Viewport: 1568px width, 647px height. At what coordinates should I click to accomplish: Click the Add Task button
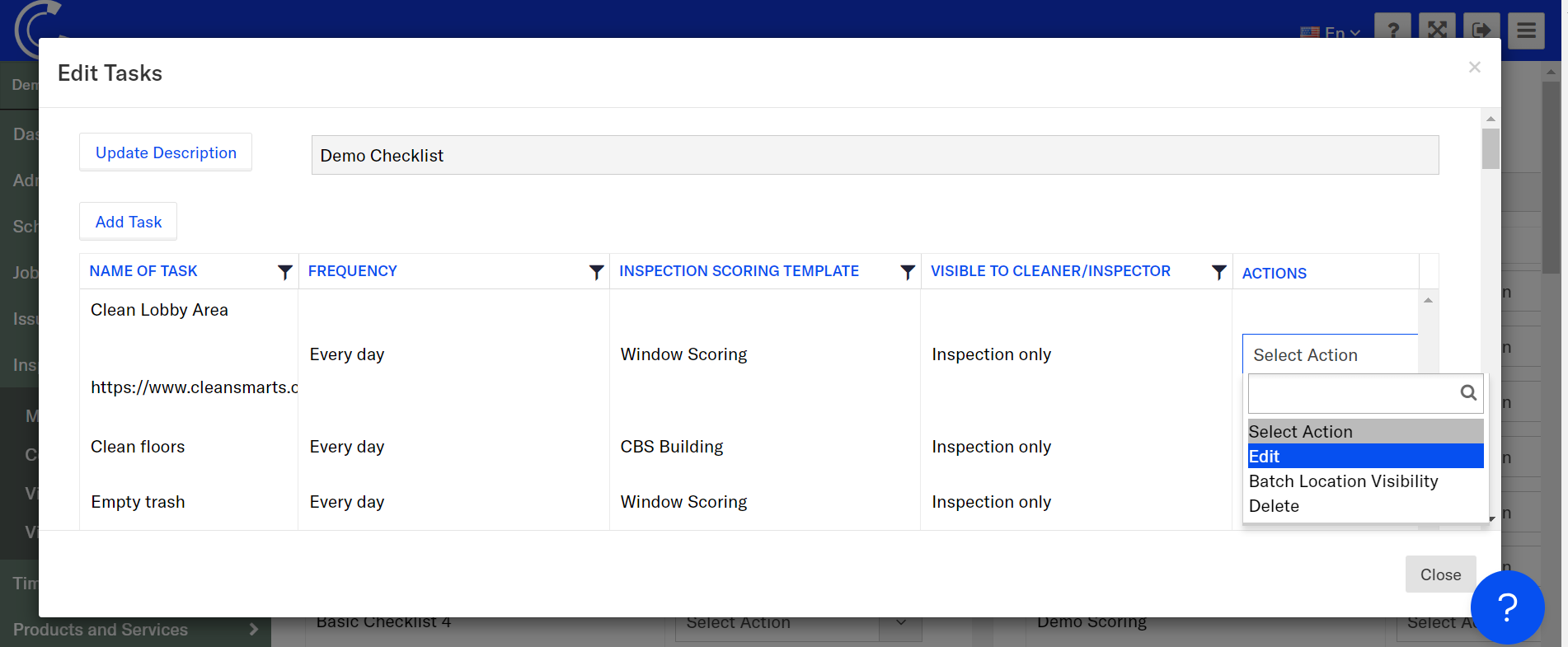point(128,222)
